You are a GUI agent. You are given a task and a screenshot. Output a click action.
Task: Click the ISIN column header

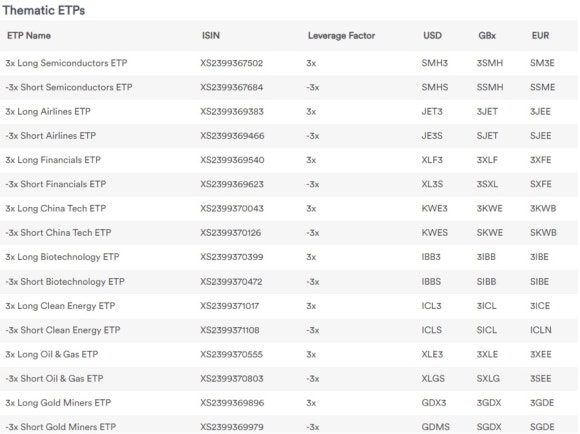click(x=211, y=36)
